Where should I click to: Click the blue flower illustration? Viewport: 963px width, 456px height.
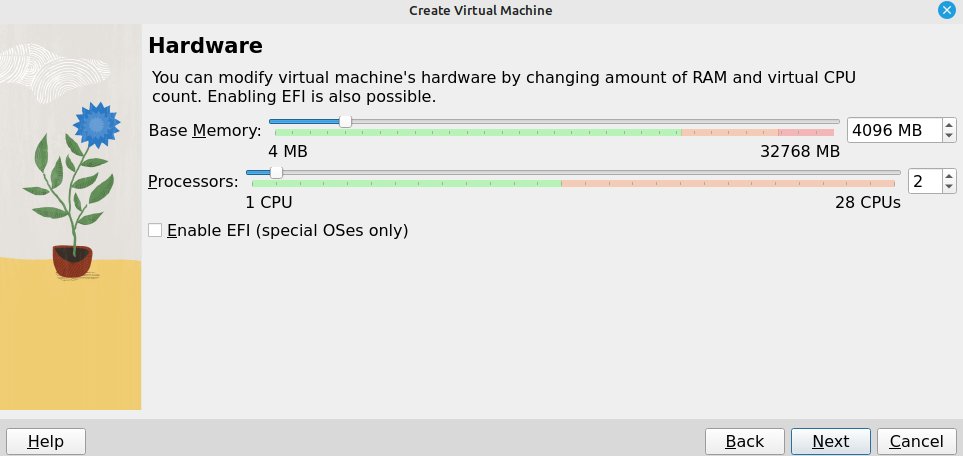click(96, 125)
